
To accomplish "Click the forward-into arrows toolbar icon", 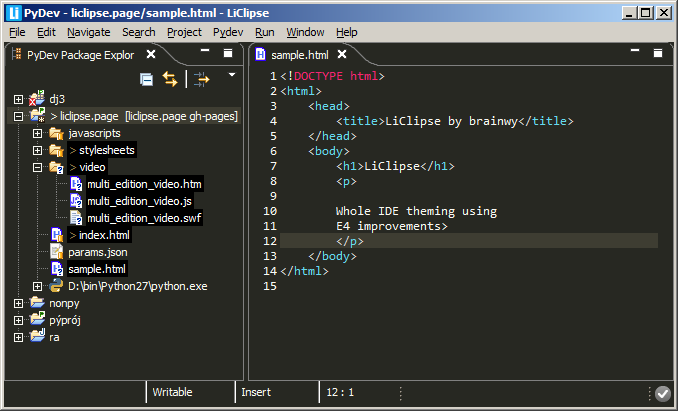I will click(201, 80).
